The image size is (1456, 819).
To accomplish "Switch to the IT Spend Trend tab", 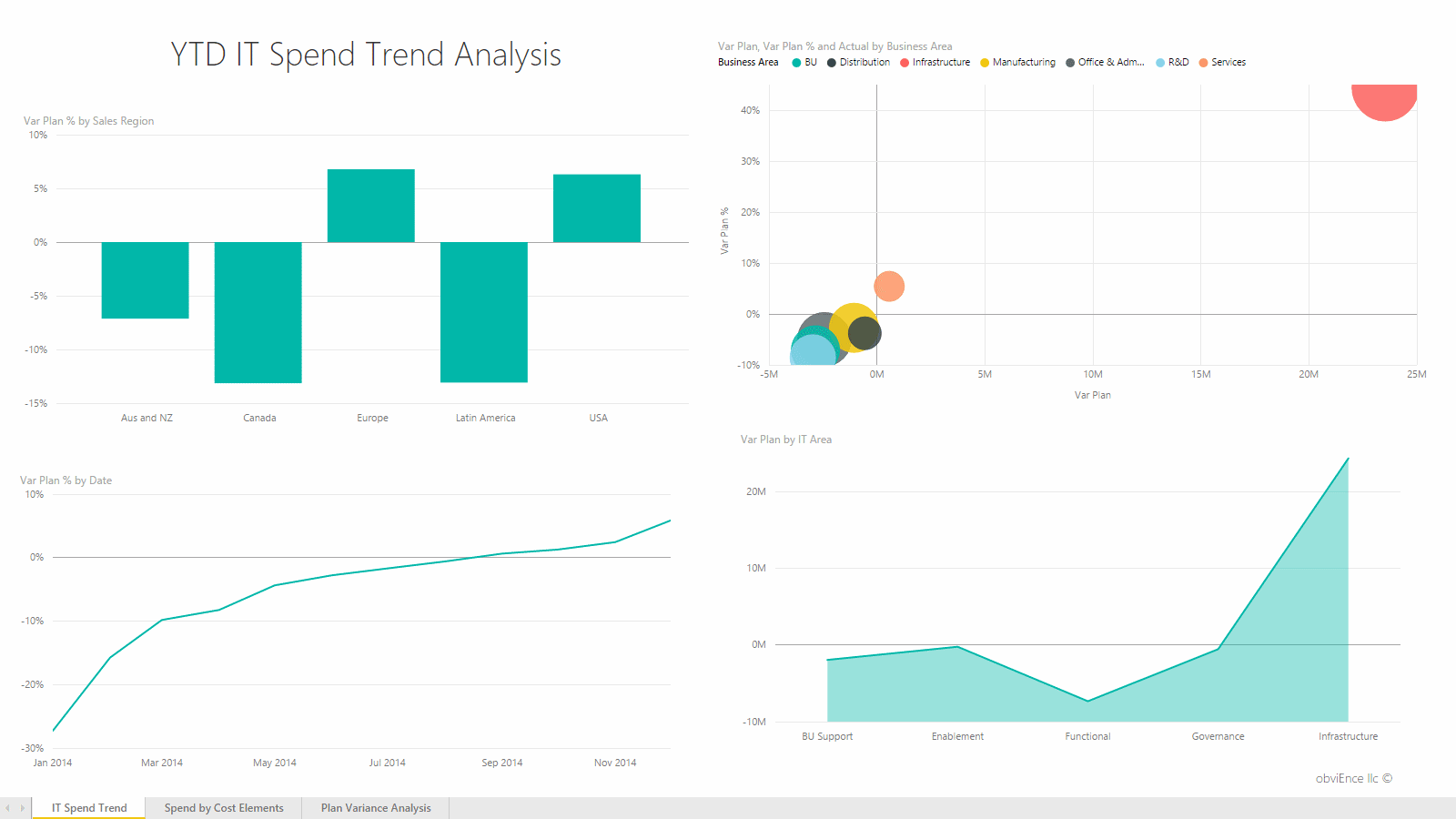I will click(89, 808).
